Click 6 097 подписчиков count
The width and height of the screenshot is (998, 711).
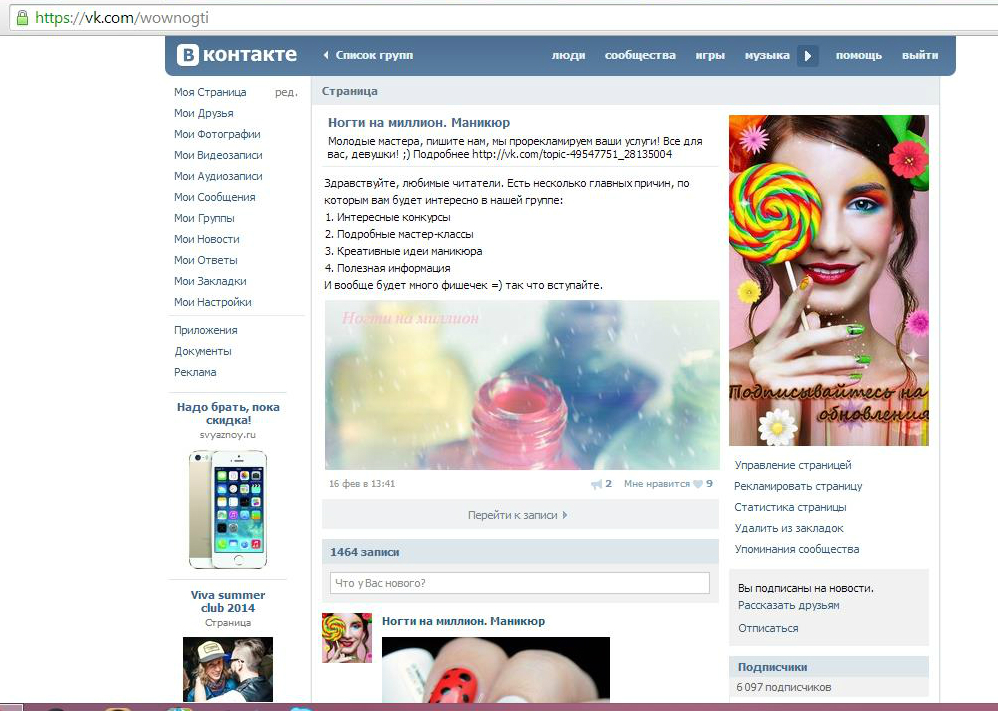(x=784, y=687)
